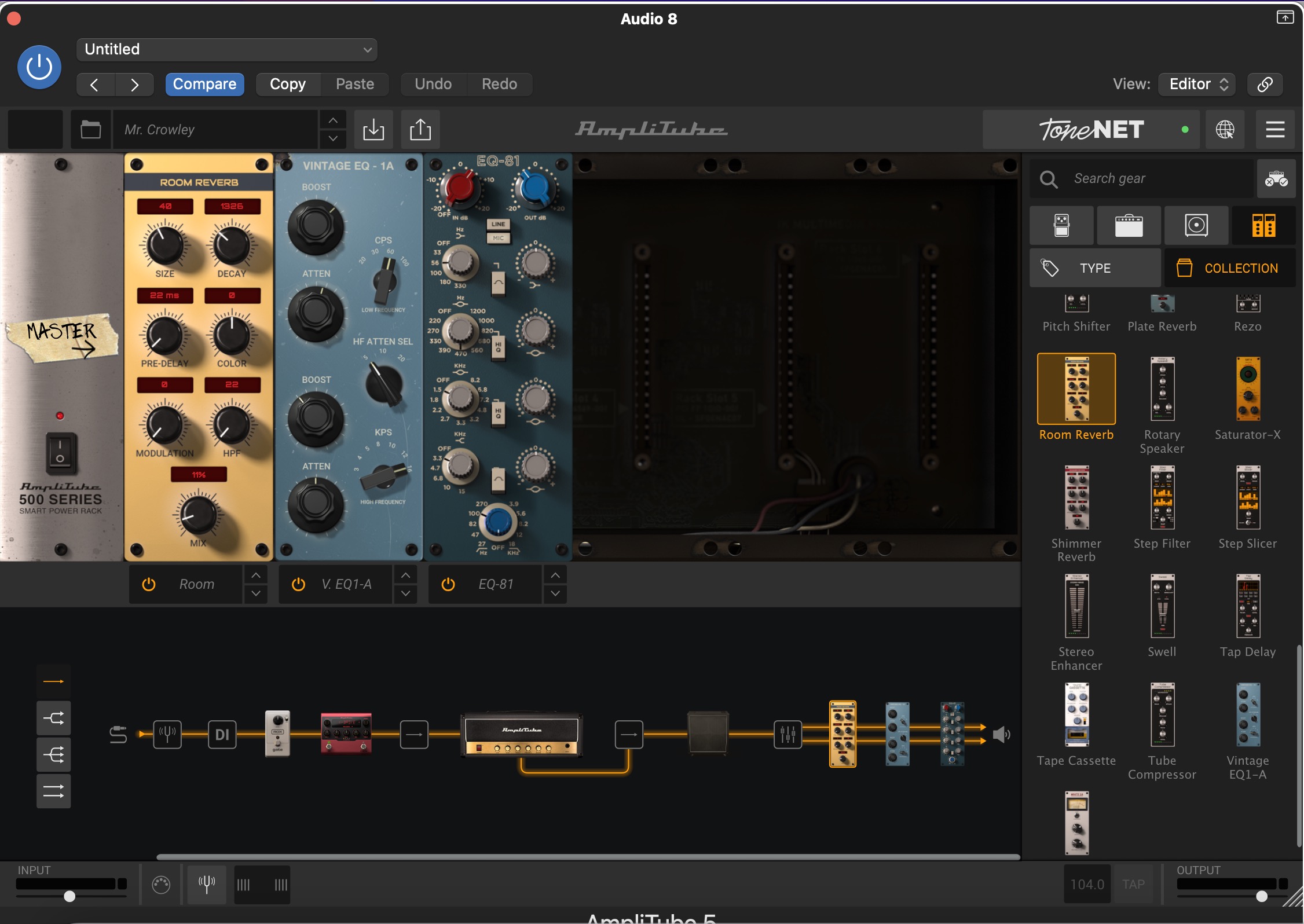Click up arrow for Room slot
1304x924 pixels.
pos(256,575)
